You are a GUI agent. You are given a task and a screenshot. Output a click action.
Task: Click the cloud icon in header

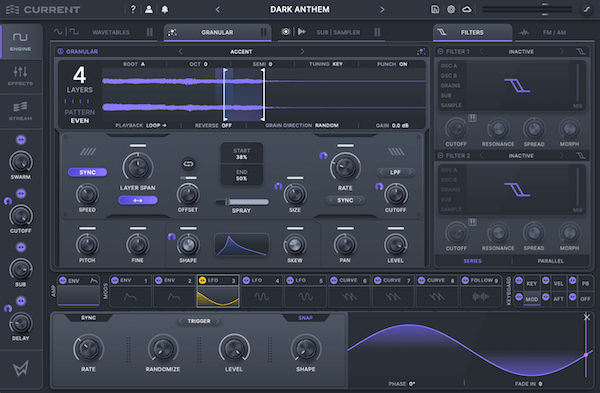coord(467,9)
